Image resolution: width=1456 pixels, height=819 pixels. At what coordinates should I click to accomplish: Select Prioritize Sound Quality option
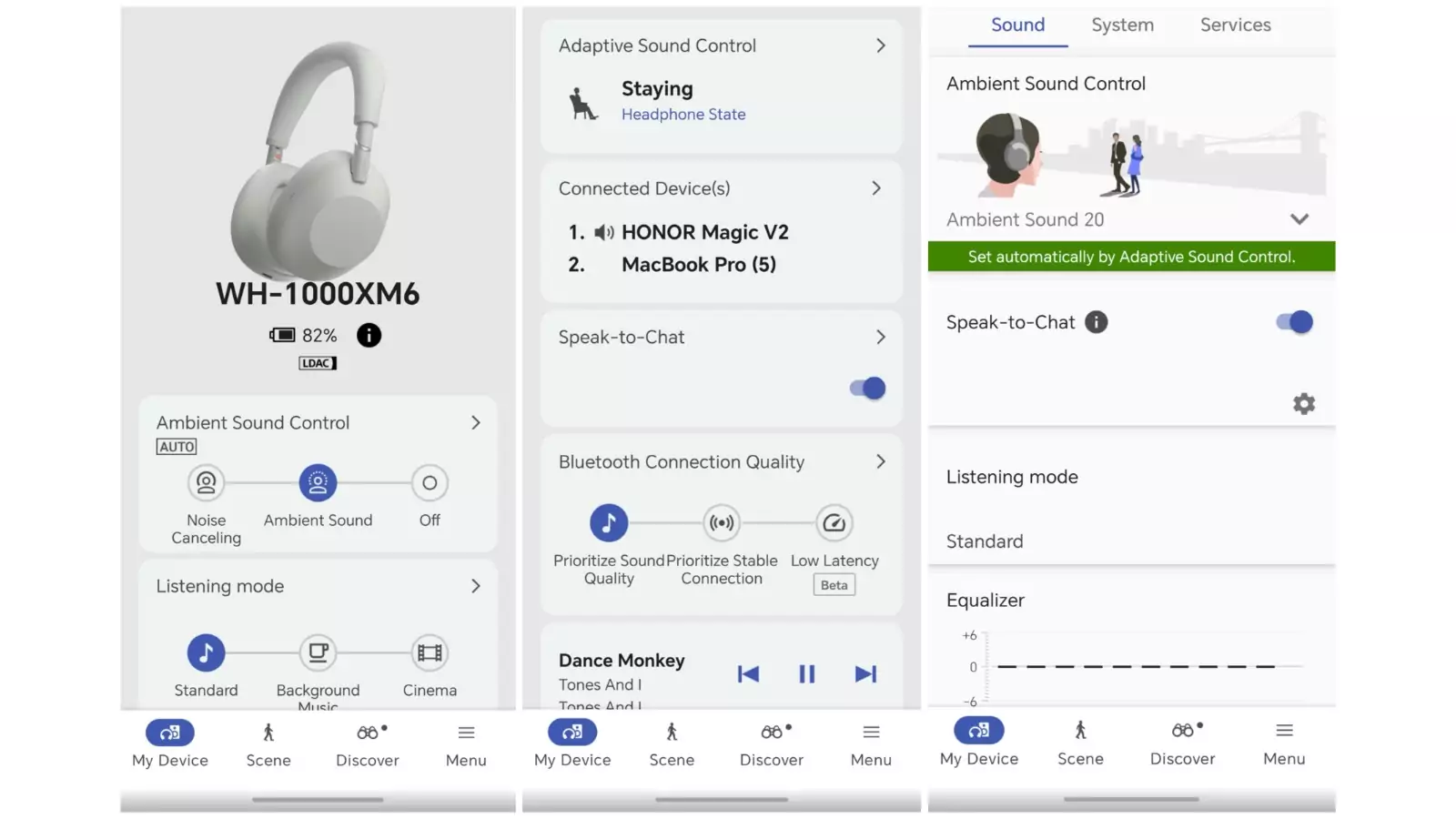[x=609, y=522]
